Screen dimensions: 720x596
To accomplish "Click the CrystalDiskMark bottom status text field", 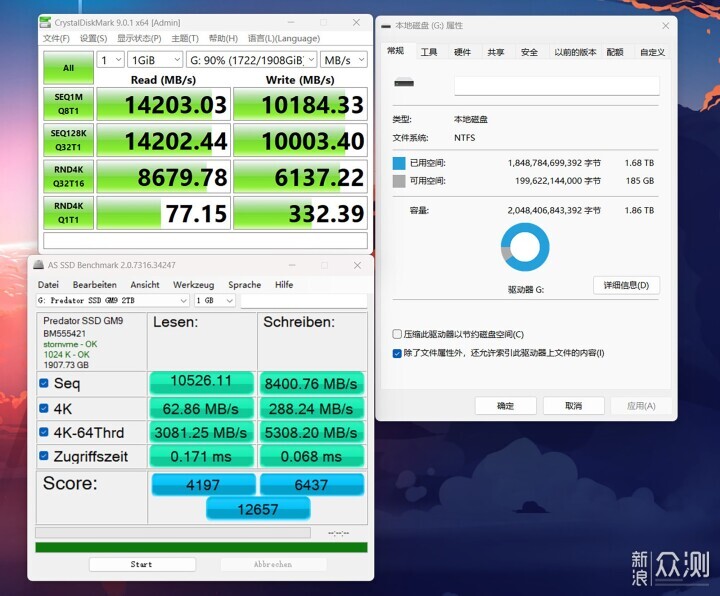I will tap(205, 240).
